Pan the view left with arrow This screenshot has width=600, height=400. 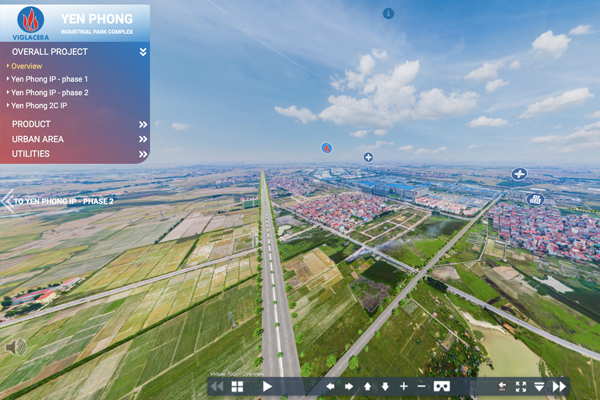330,386
